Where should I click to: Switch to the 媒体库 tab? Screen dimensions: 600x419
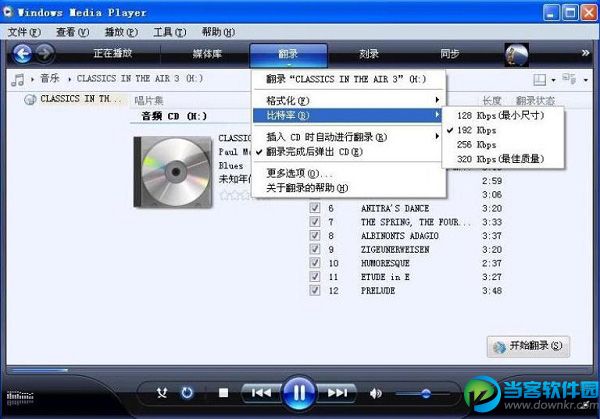[207, 54]
